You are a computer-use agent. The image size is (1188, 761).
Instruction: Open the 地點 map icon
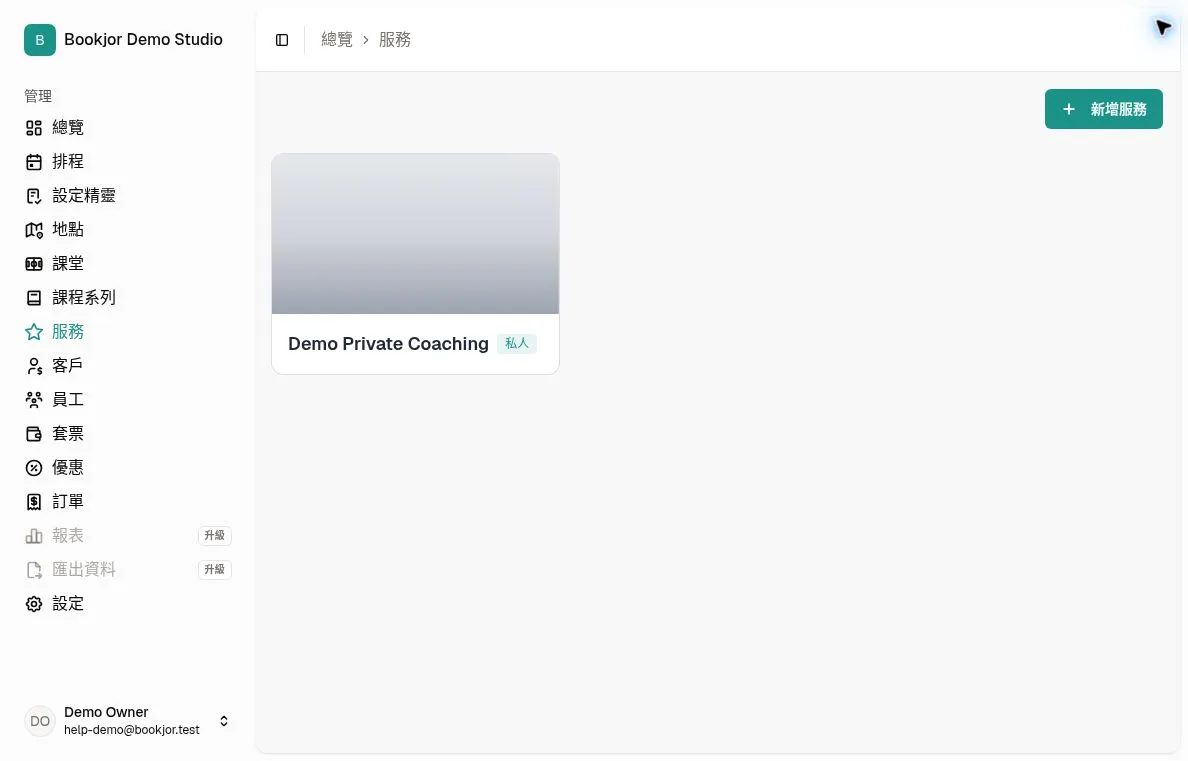point(34,230)
